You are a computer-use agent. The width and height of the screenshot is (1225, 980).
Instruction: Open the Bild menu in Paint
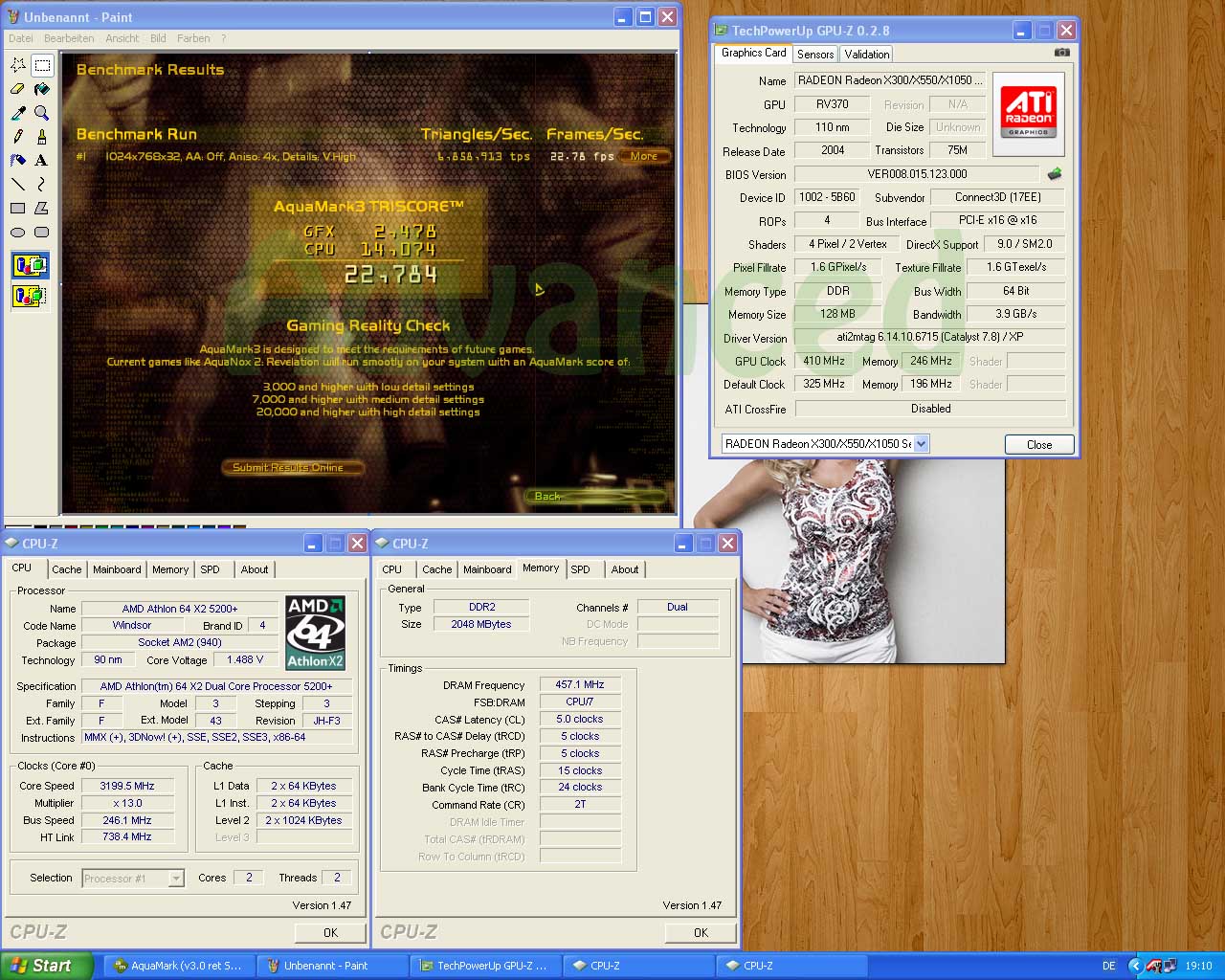pyautogui.click(x=158, y=38)
